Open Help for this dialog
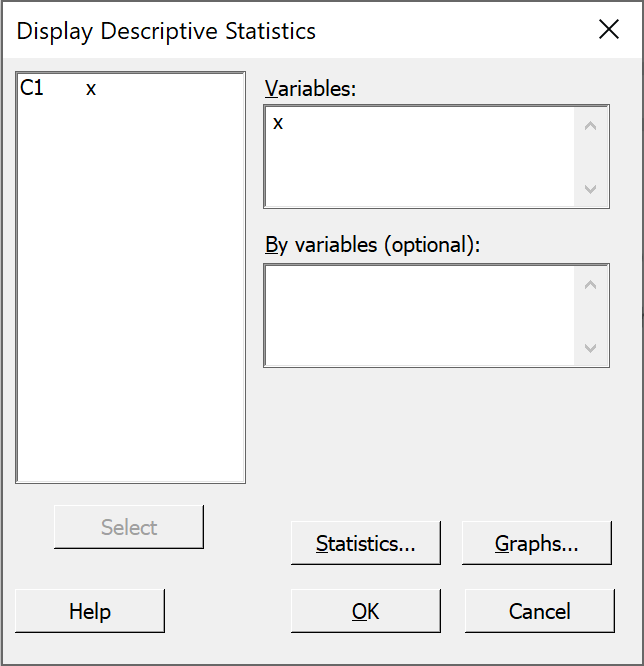This screenshot has width=644, height=666. tap(90, 611)
